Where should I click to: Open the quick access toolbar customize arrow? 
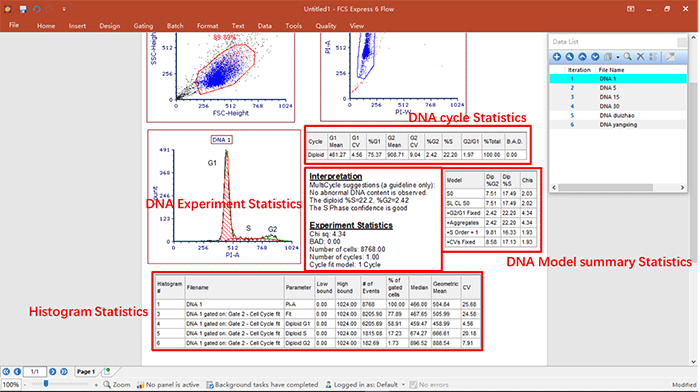64,9
